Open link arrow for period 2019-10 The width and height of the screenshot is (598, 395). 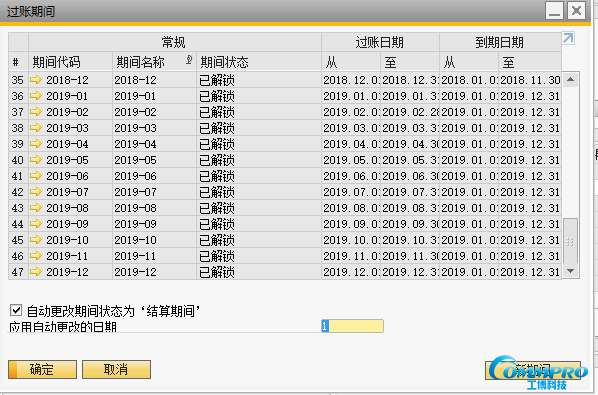click(36, 240)
